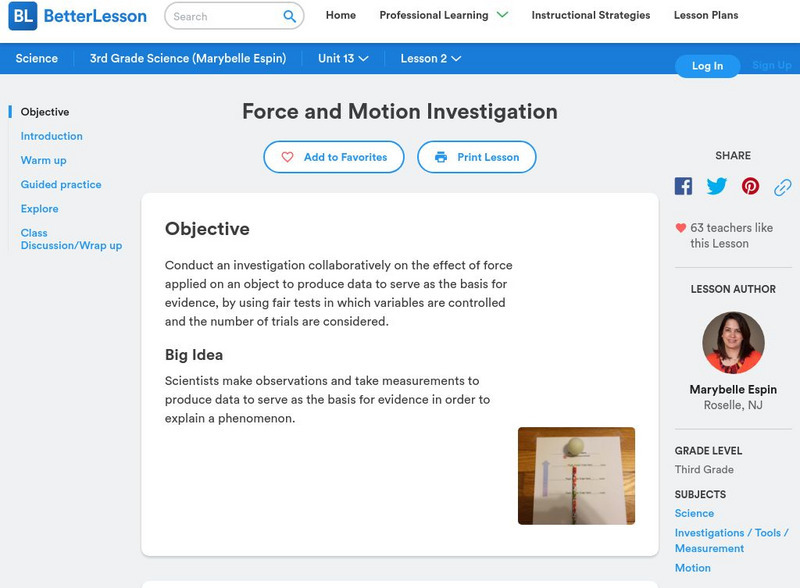800x588 pixels.
Task: Open the Unit 13 dropdown
Action: (343, 58)
